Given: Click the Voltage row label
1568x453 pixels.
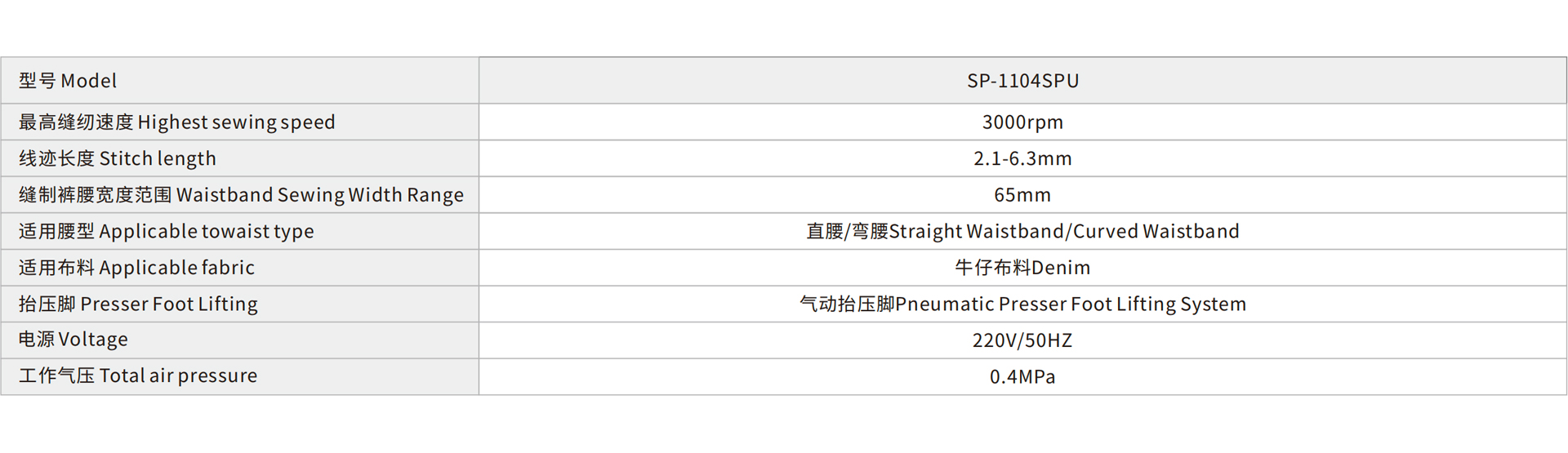Looking at the screenshot, I should tap(73, 340).
